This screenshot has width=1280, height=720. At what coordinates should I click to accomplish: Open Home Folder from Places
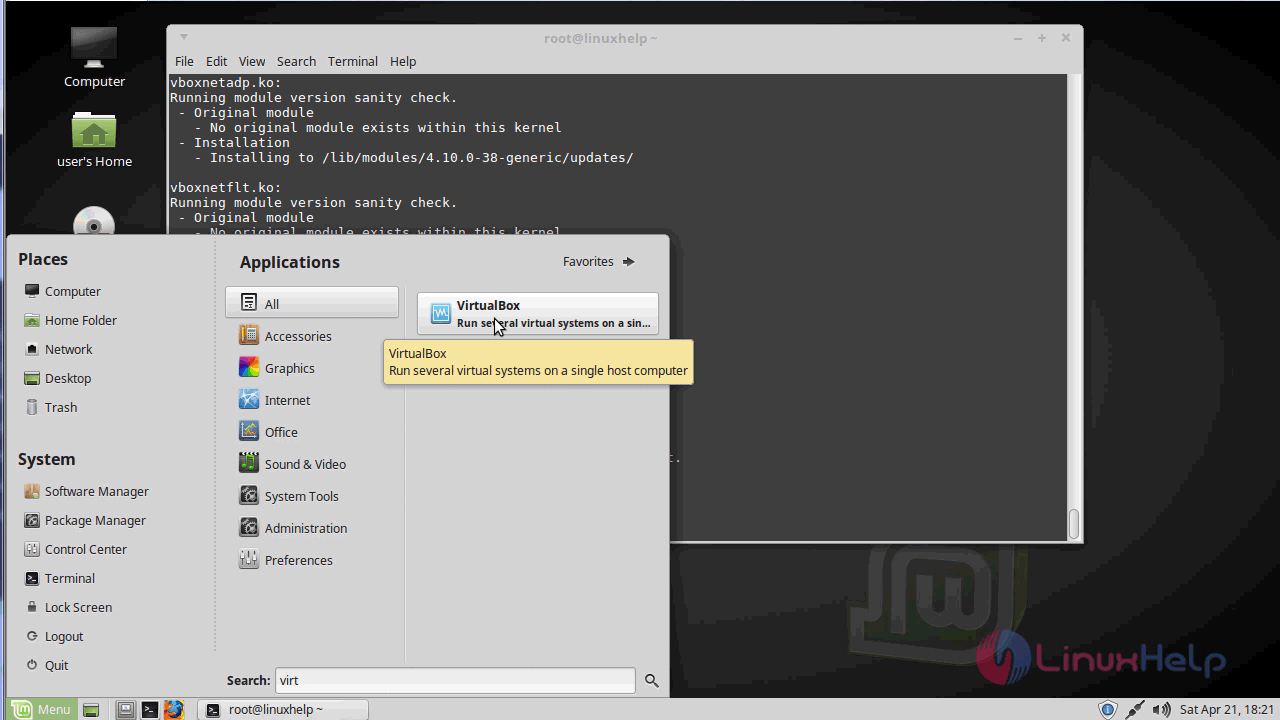(x=70, y=320)
